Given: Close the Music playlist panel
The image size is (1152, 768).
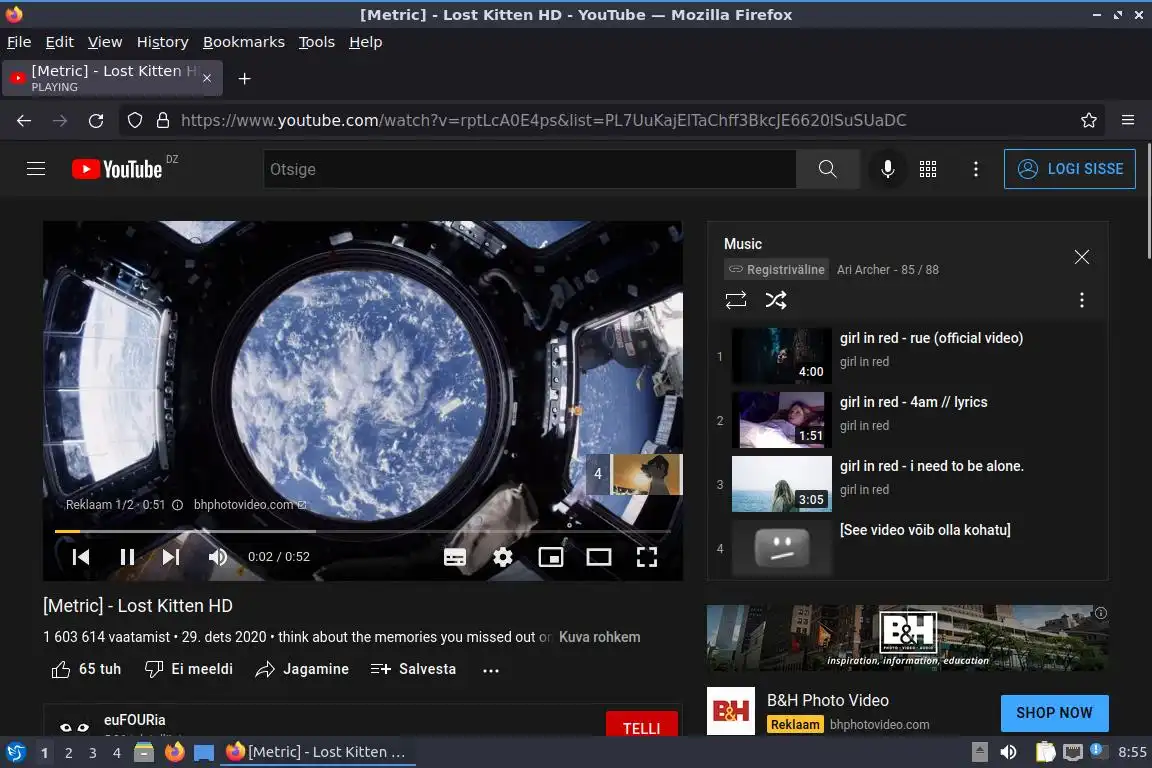Looking at the screenshot, I should [x=1081, y=256].
